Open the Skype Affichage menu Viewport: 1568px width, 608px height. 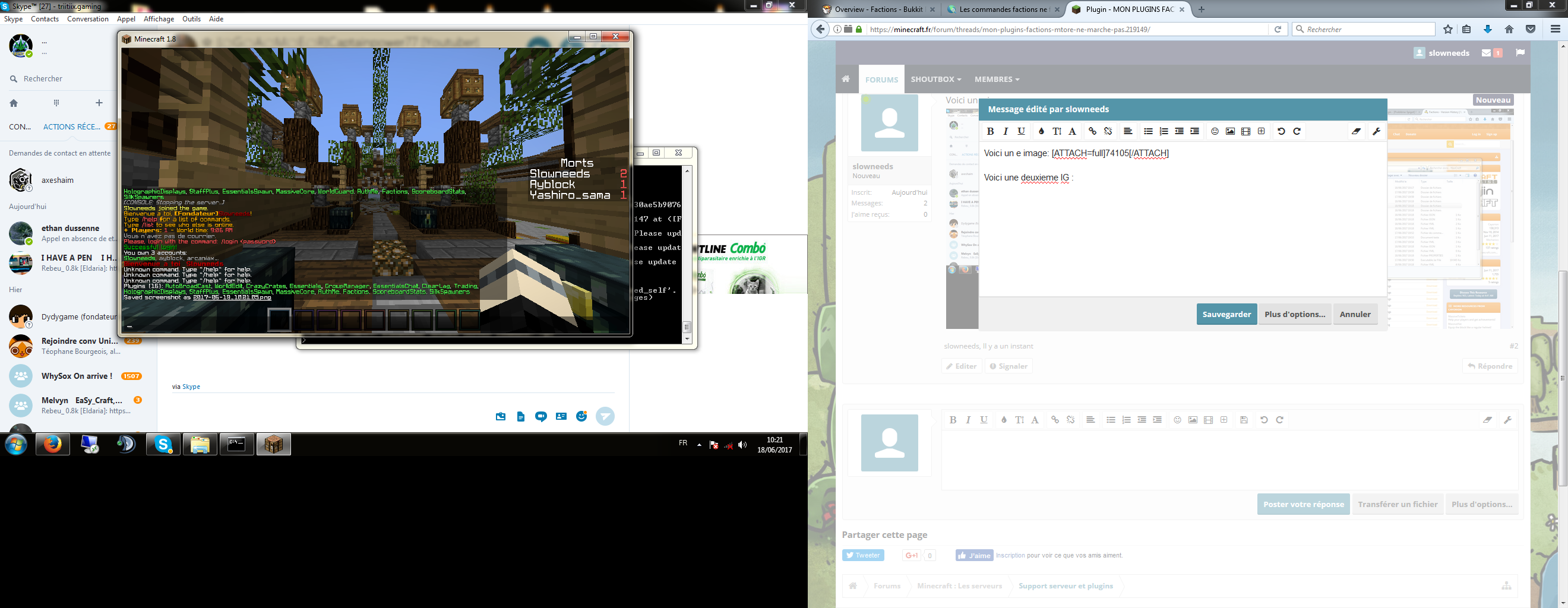point(159,19)
